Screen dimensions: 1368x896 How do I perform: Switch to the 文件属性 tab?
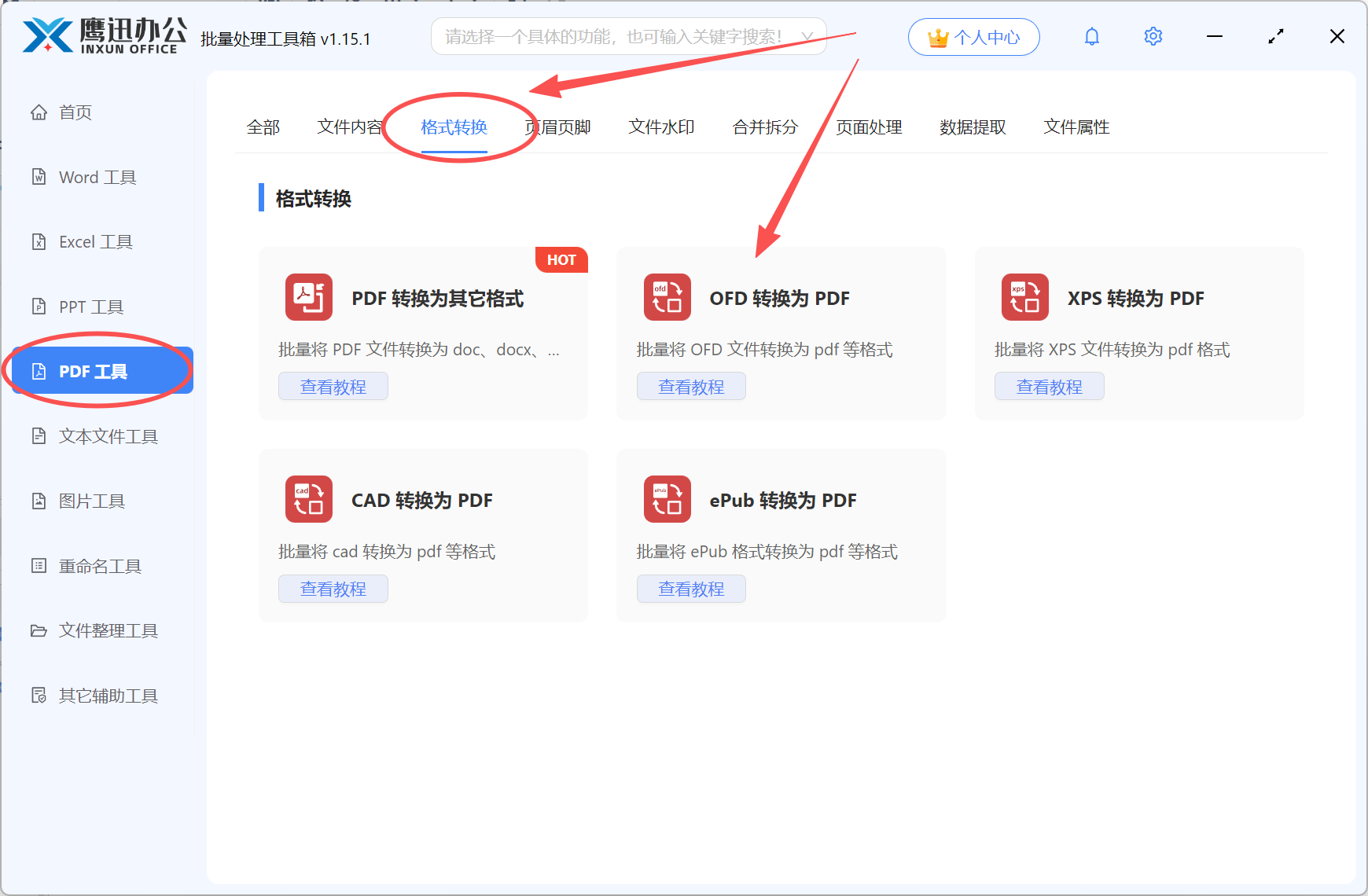(1077, 127)
